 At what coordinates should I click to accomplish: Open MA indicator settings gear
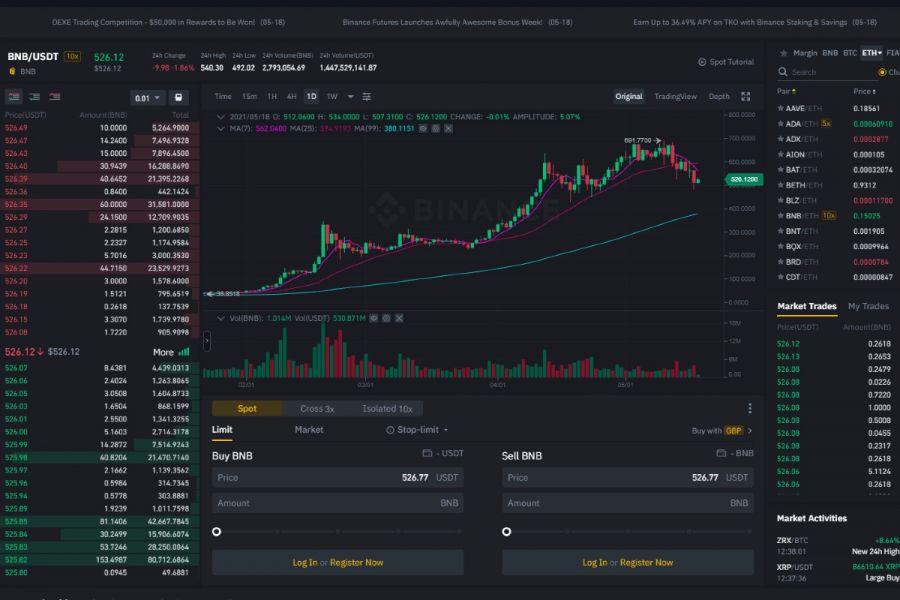tap(436, 129)
